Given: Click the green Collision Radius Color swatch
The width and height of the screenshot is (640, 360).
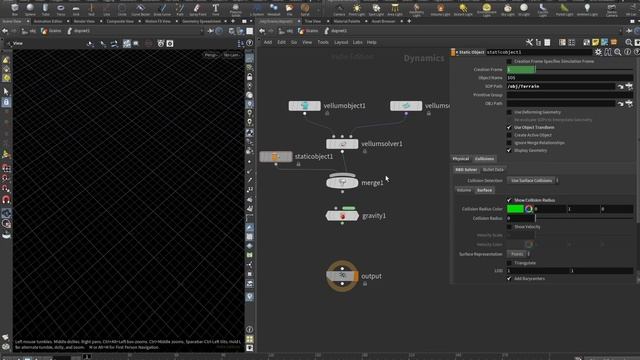Looking at the screenshot, I should (515, 209).
